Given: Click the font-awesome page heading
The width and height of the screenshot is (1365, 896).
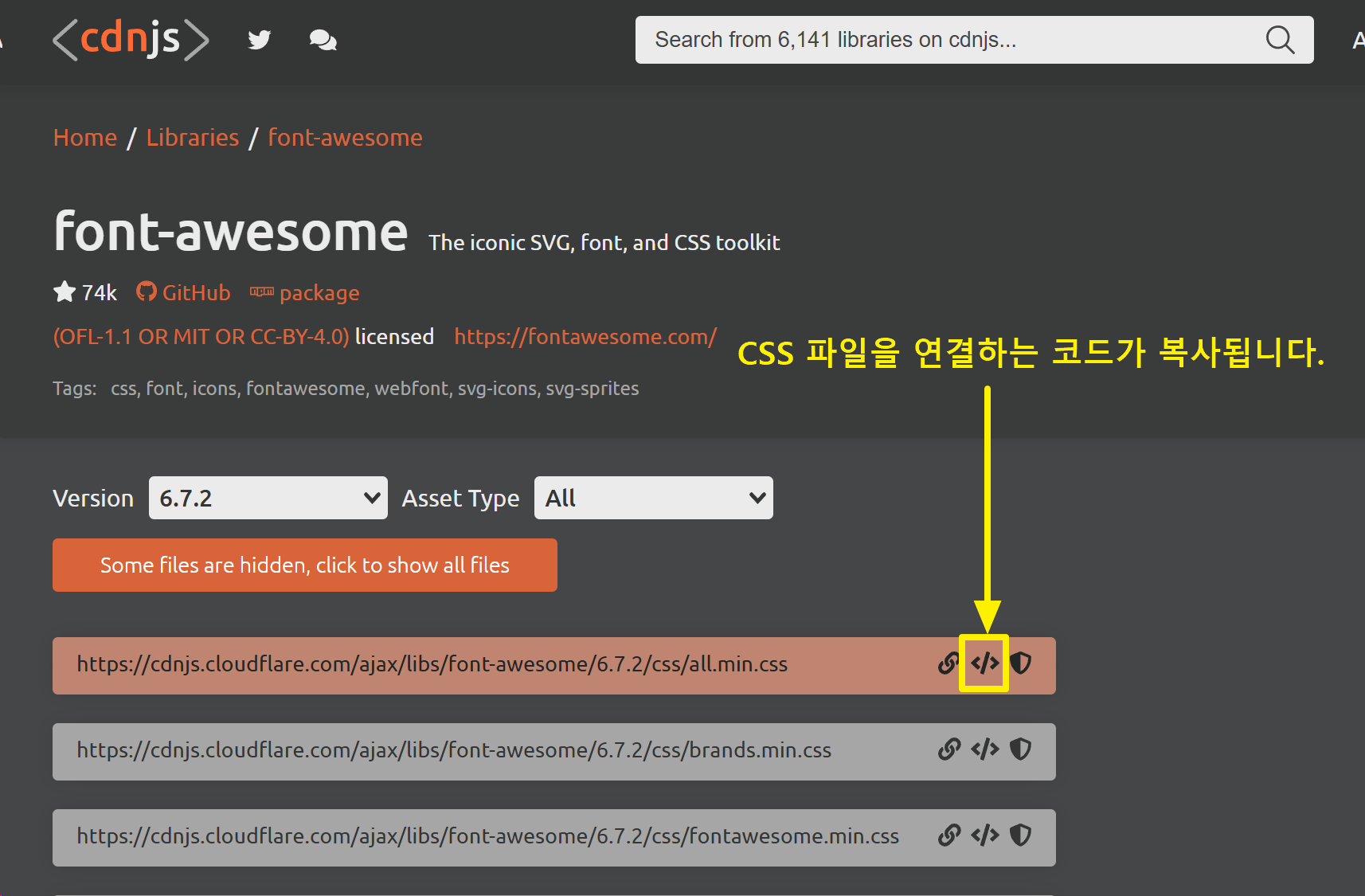Looking at the screenshot, I should tap(231, 231).
